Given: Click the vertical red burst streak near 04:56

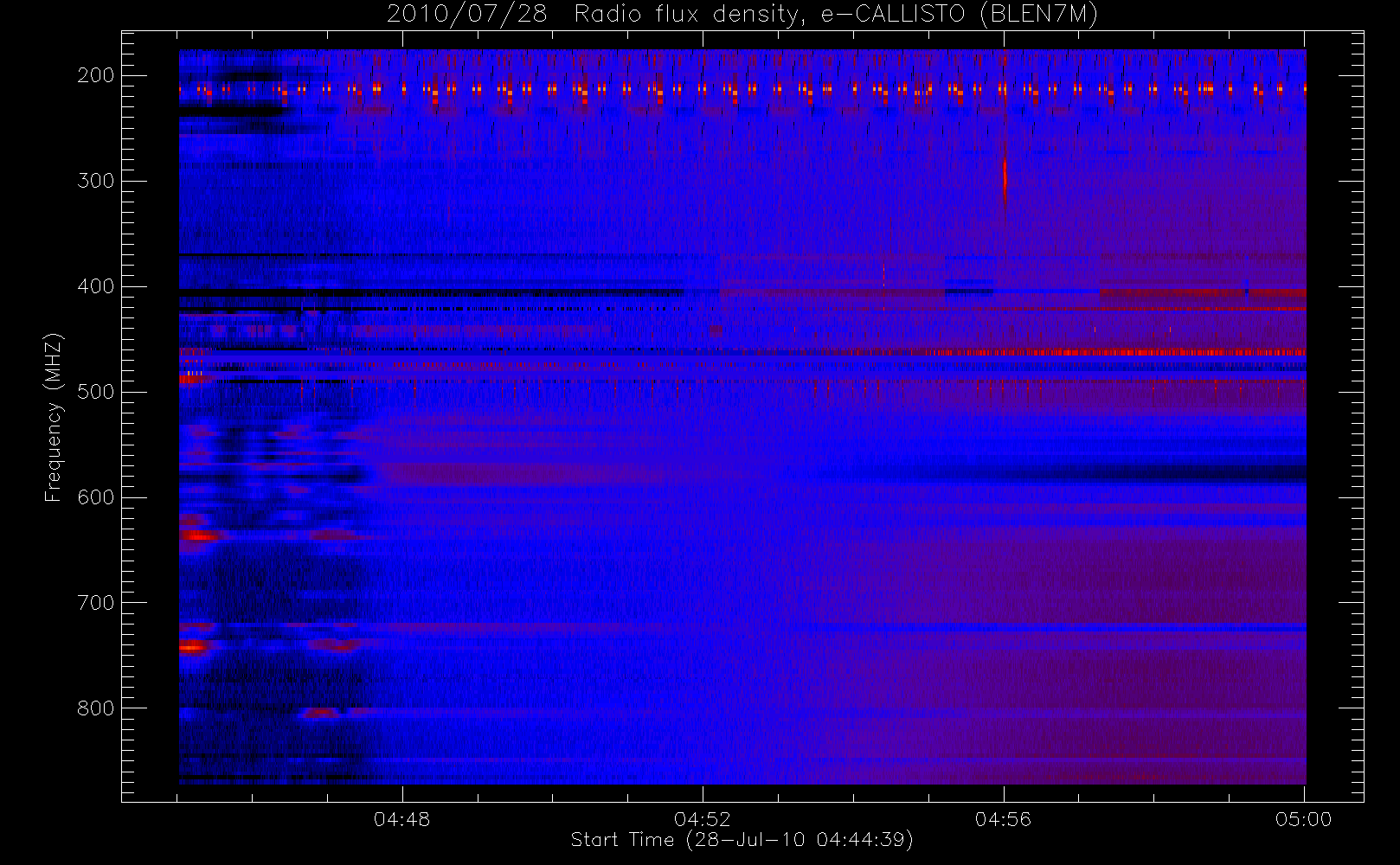Looking at the screenshot, I should pos(1005,177).
